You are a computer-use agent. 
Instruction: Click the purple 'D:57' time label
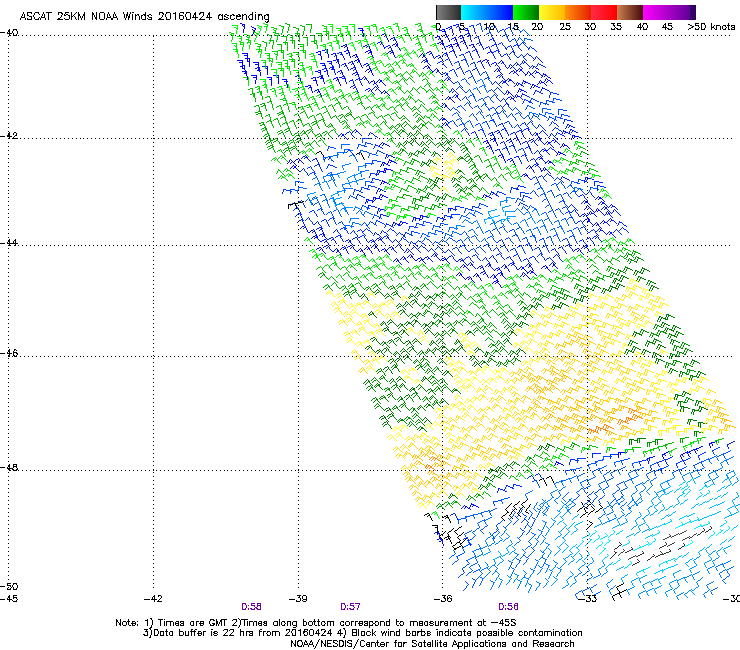click(x=350, y=607)
